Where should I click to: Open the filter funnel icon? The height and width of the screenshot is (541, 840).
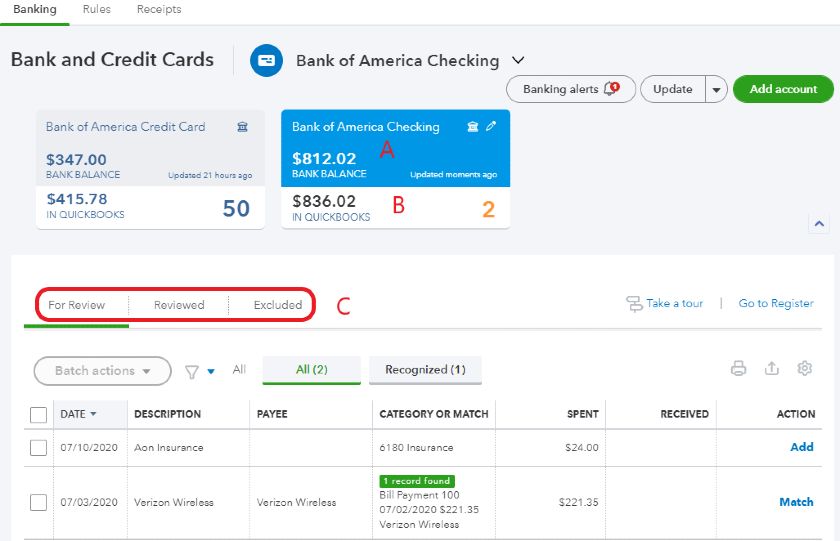pos(192,371)
